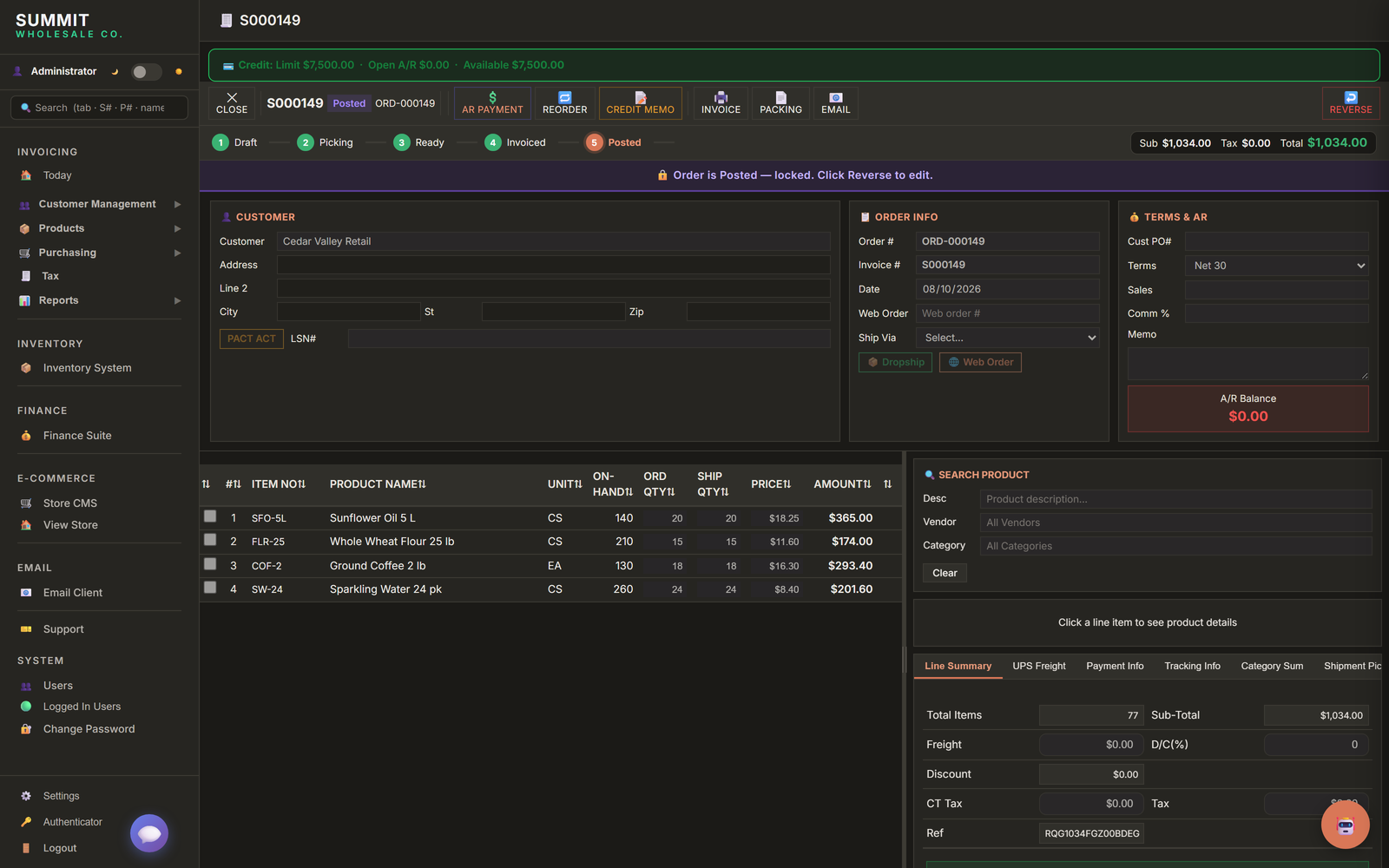Expand the Customer Management menu
This screenshot has width=1389, height=868.
coord(99,204)
